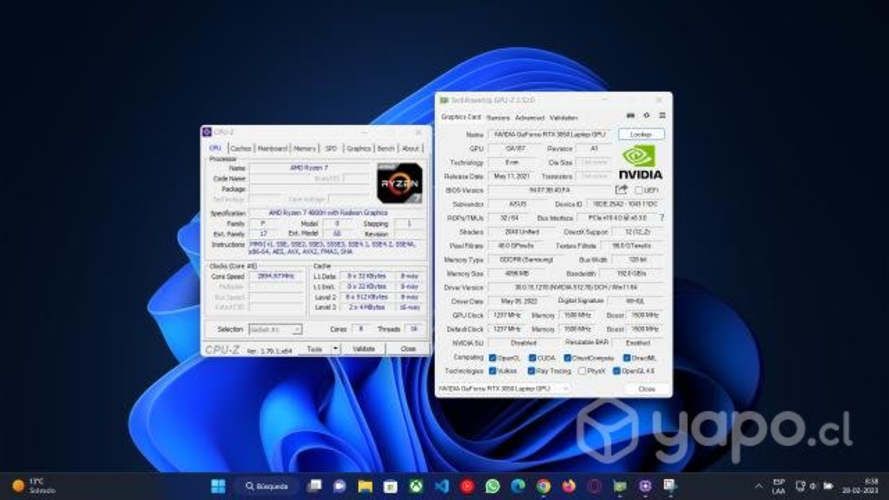Click the Validate button in CPU-Z
This screenshot has height=500, width=889.
click(x=363, y=349)
